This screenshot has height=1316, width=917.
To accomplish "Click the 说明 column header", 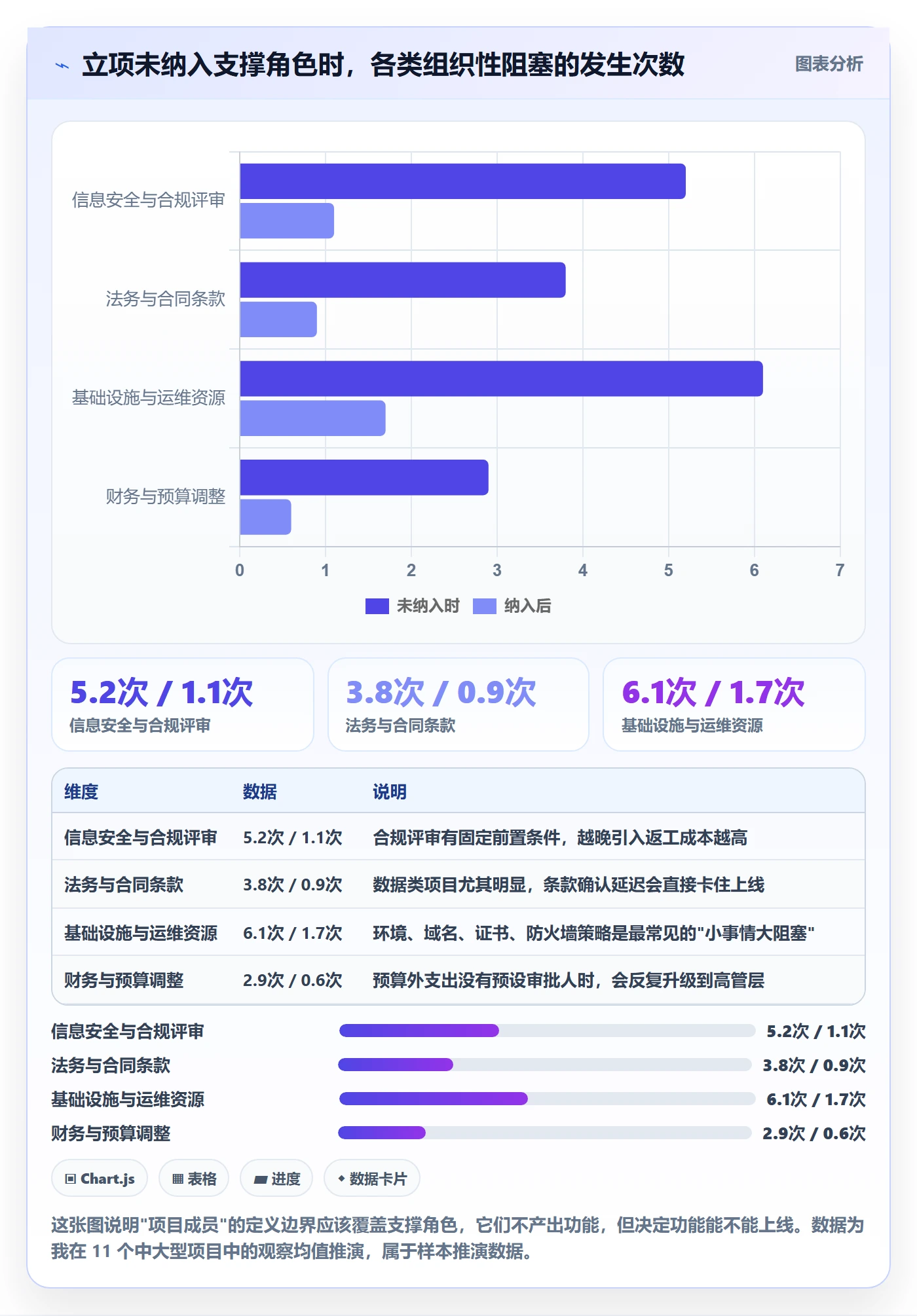I will click(390, 792).
